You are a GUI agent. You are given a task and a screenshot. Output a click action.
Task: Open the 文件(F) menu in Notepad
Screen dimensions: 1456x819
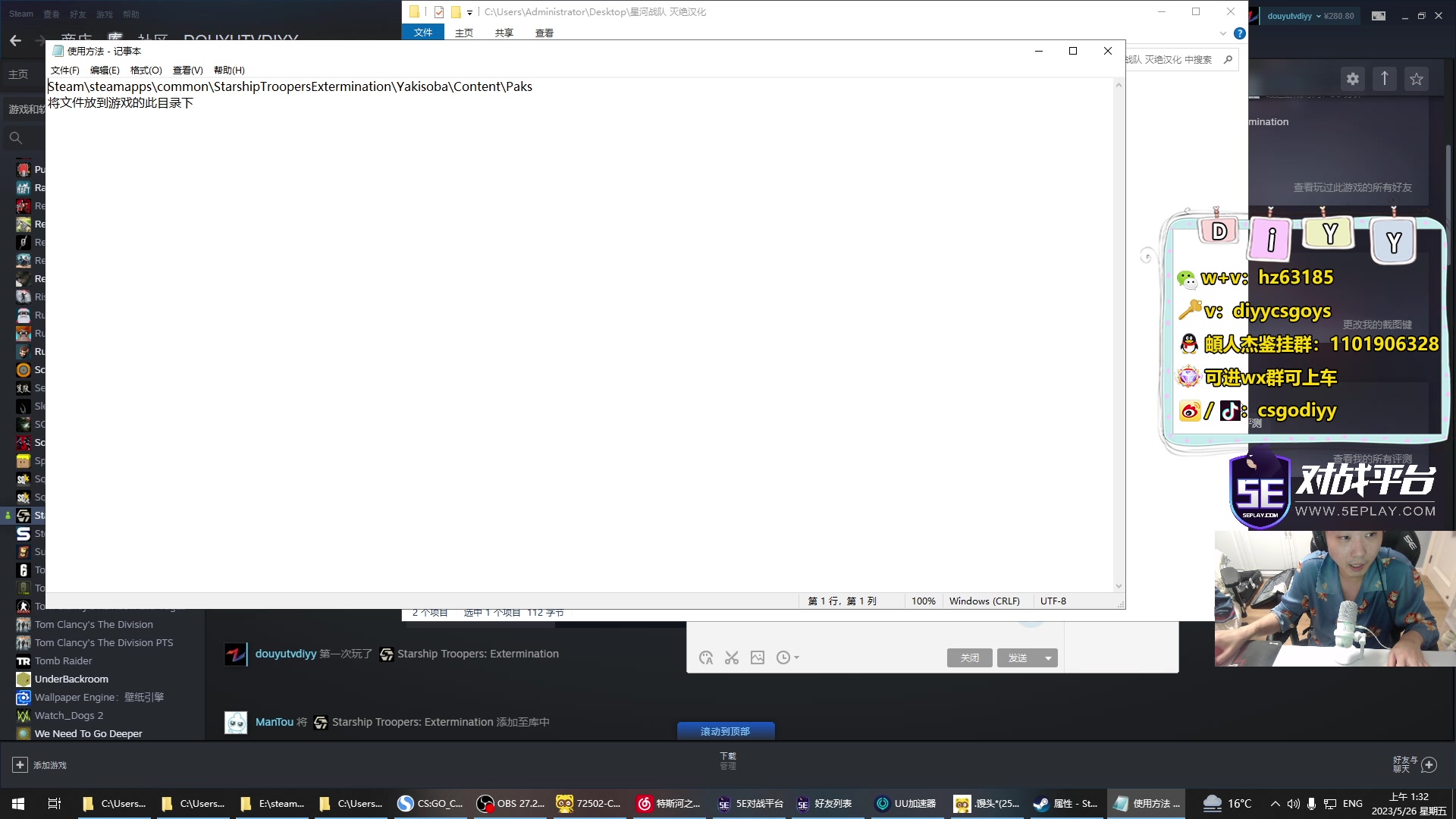(x=65, y=71)
